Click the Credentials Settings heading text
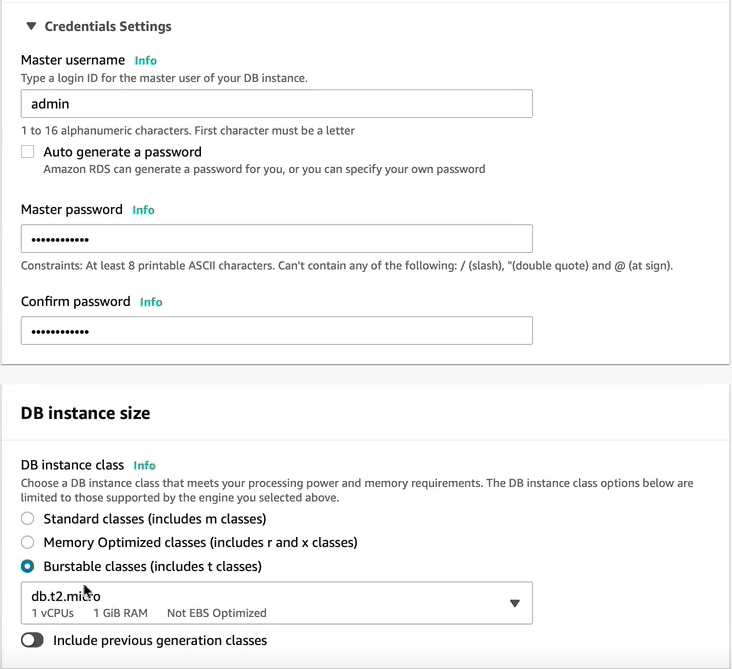Image resolution: width=732 pixels, height=669 pixels. click(108, 27)
